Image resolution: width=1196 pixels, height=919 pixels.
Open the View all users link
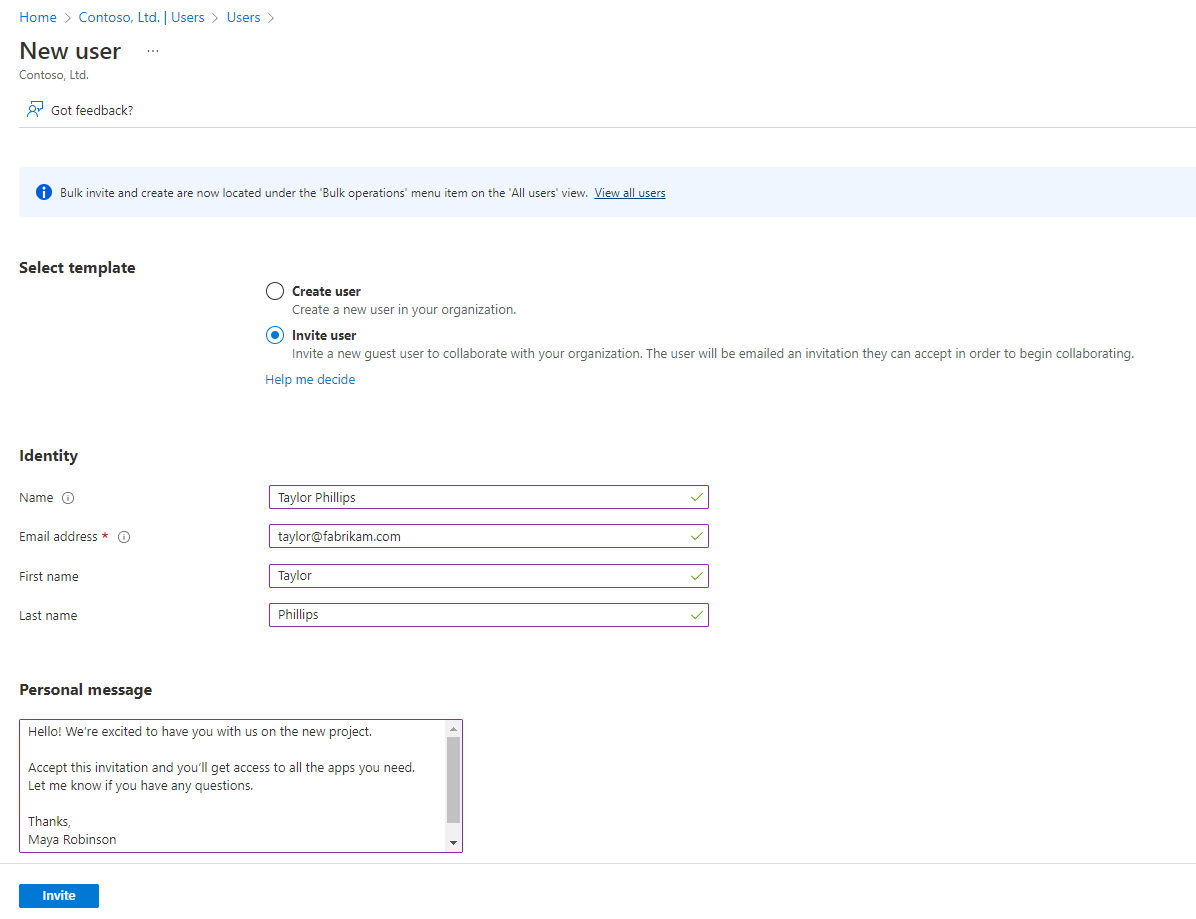[630, 193]
